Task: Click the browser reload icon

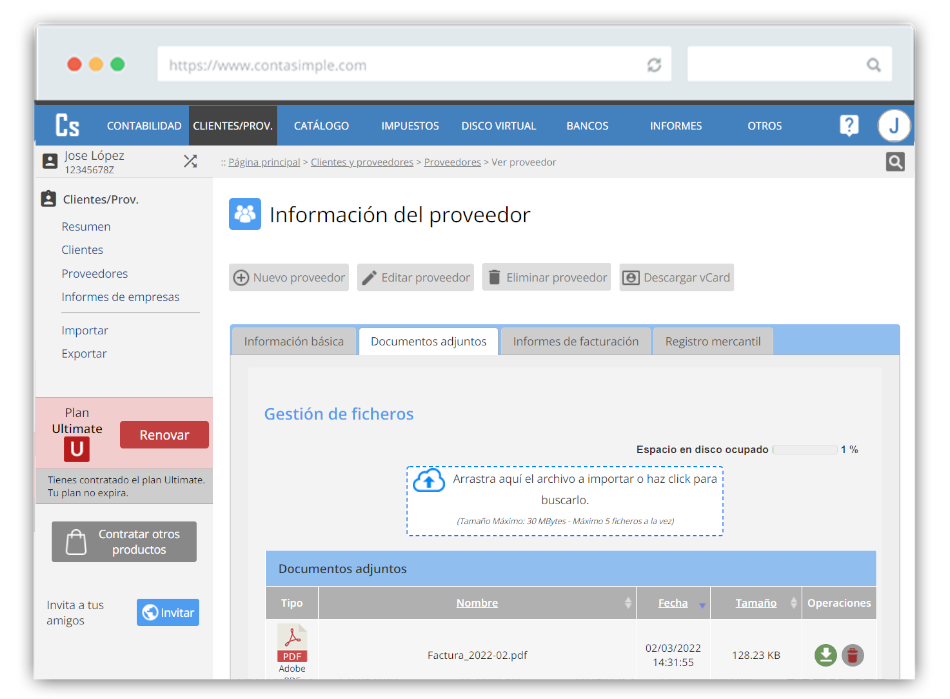Action: pyautogui.click(x=654, y=65)
